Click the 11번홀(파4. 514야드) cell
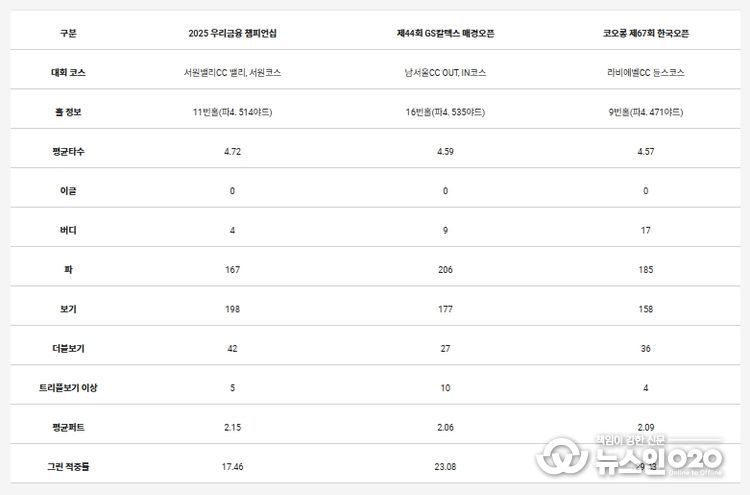Image resolution: width=750 pixels, height=495 pixels. [x=232, y=112]
